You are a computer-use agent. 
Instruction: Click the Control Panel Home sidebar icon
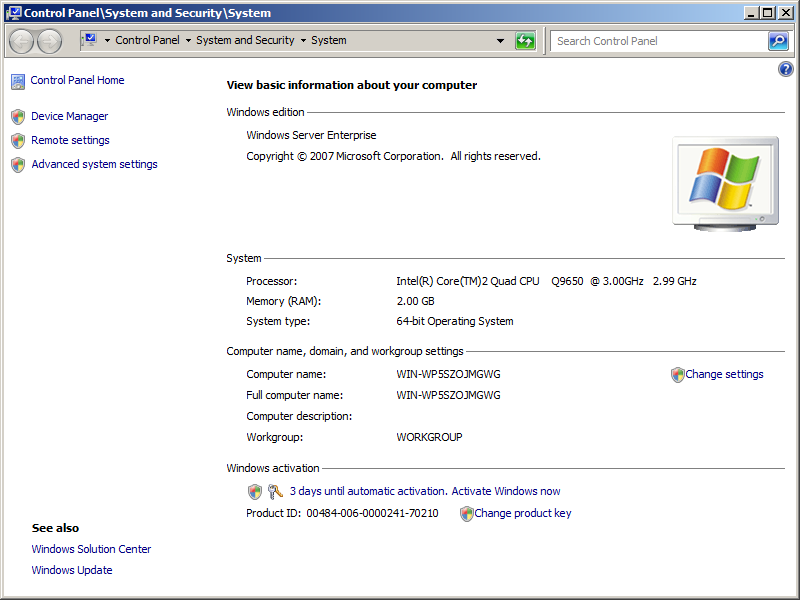click(17, 80)
